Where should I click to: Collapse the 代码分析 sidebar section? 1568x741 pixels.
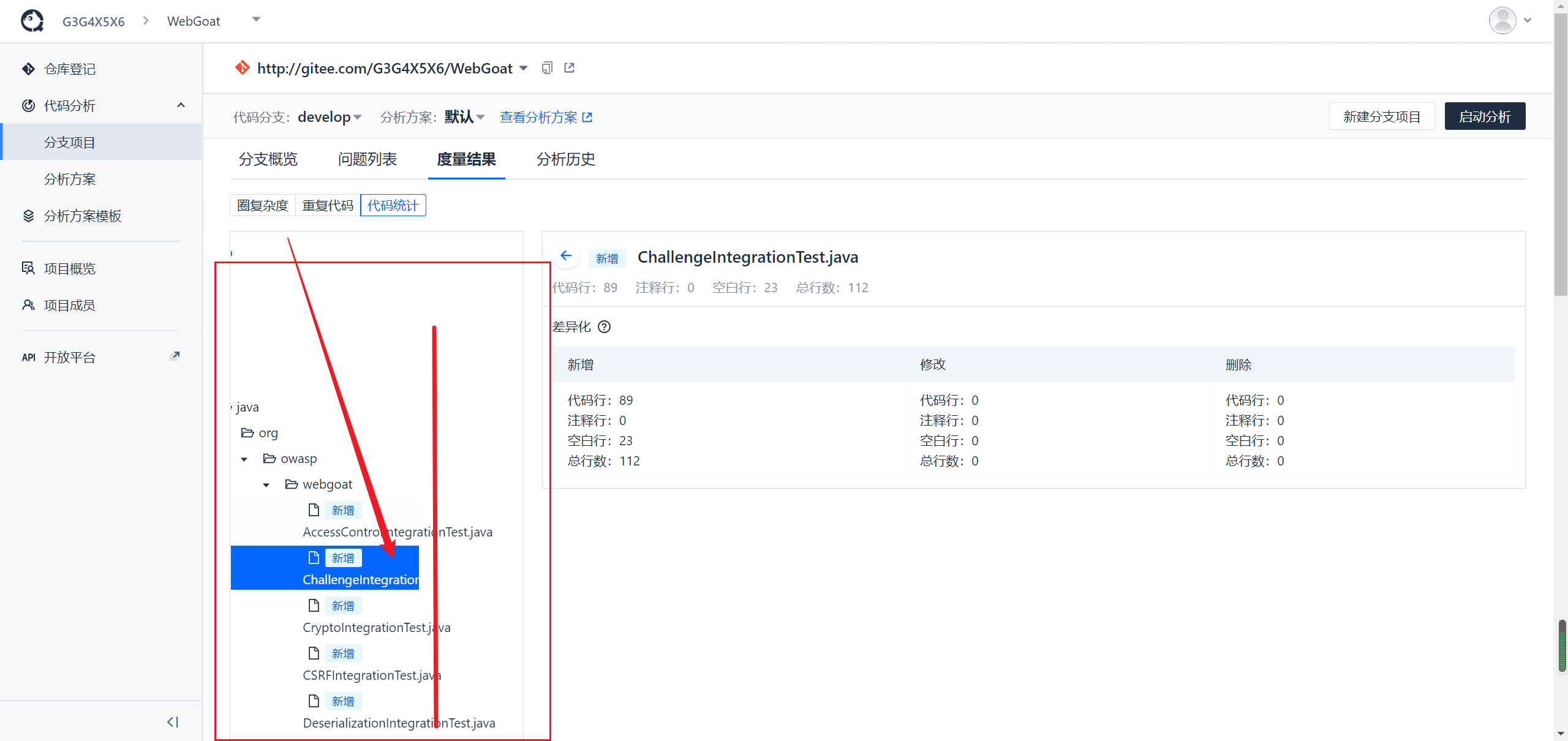pyautogui.click(x=181, y=105)
